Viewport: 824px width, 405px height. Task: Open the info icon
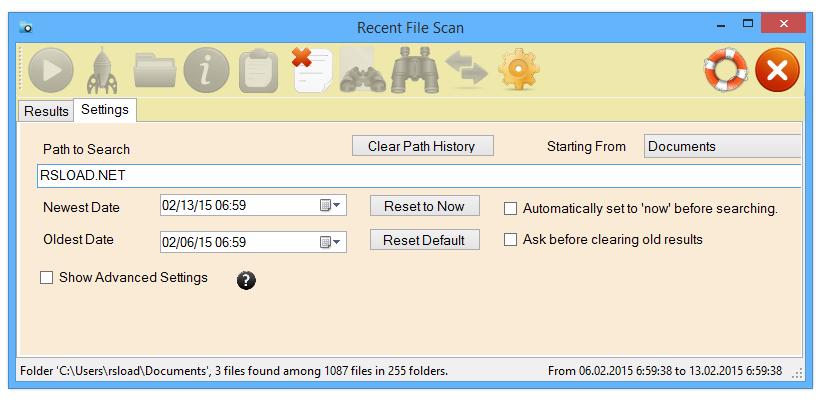tap(207, 70)
